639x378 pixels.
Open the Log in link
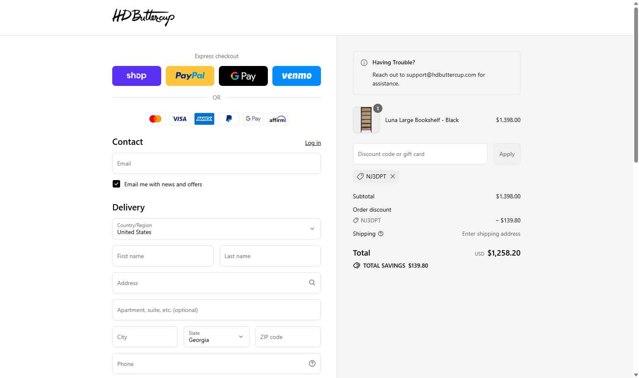point(313,143)
